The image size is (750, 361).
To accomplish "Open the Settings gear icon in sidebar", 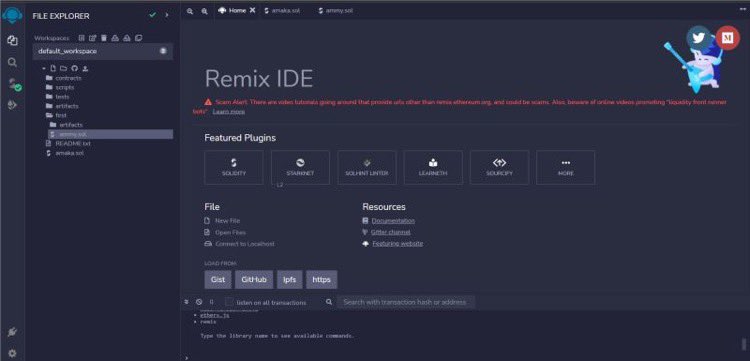I will tap(12, 353).
